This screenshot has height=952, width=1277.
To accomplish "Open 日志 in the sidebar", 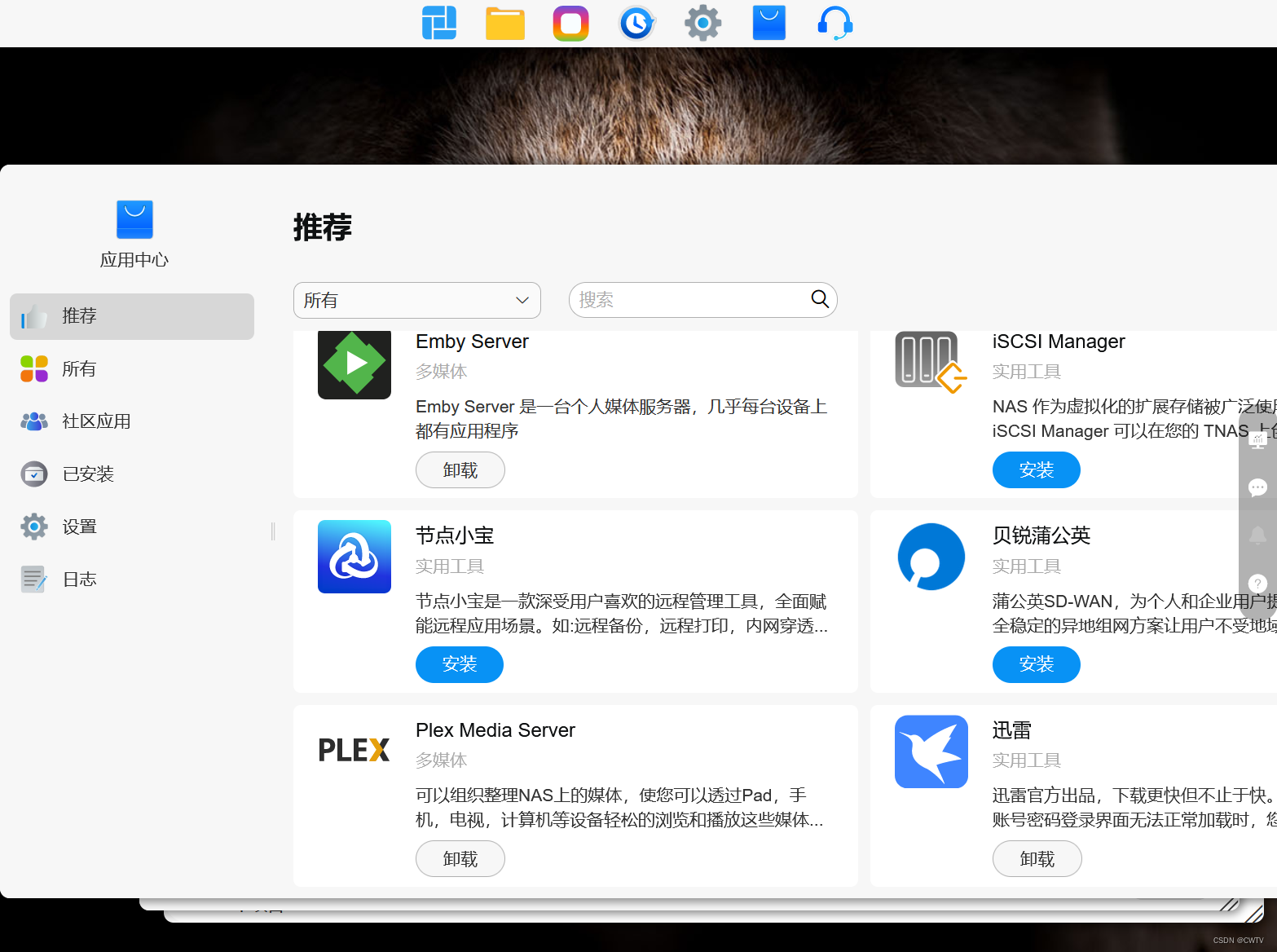I will pyautogui.click(x=132, y=580).
